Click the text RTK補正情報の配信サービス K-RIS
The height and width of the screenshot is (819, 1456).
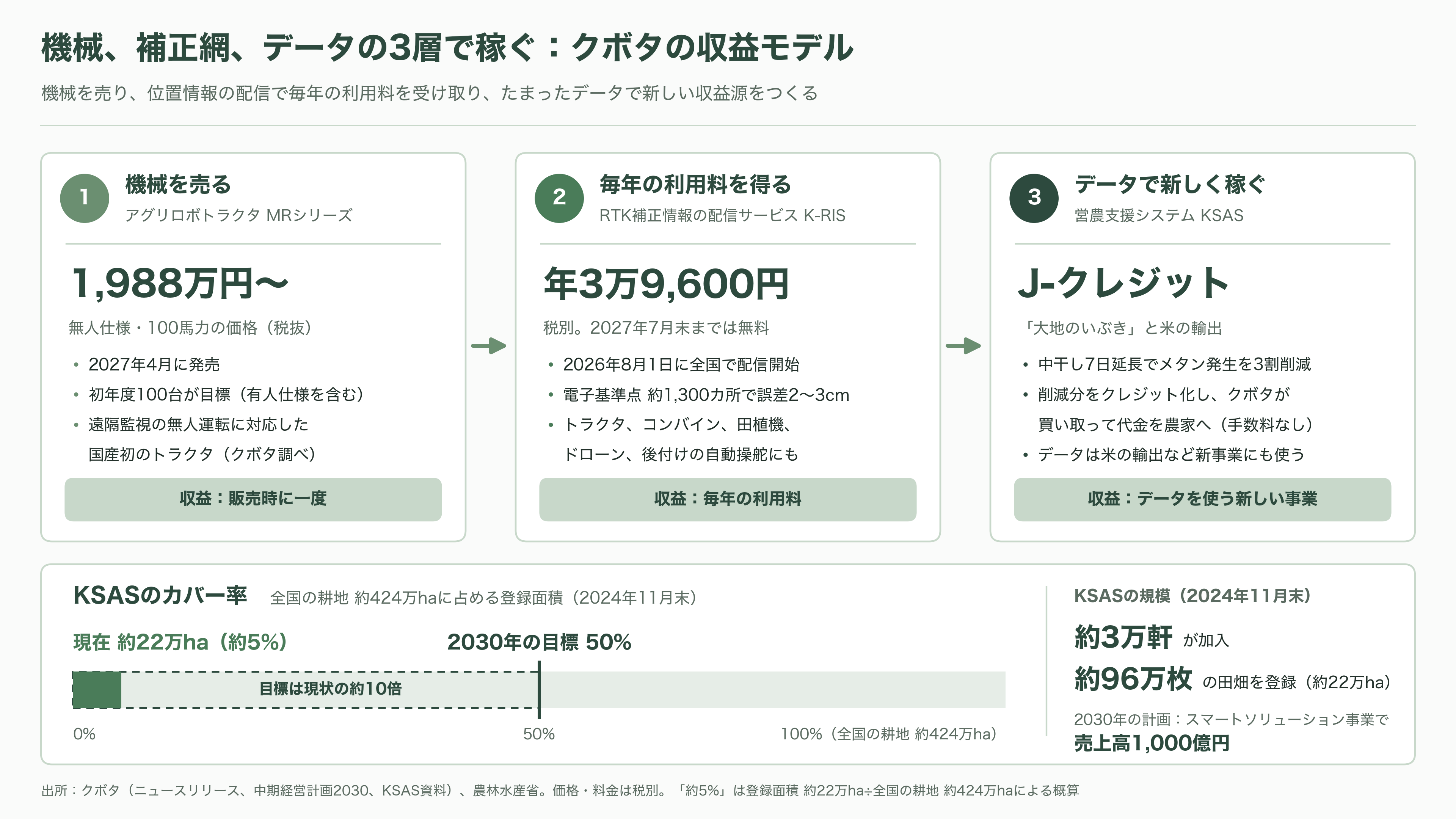[x=722, y=215]
